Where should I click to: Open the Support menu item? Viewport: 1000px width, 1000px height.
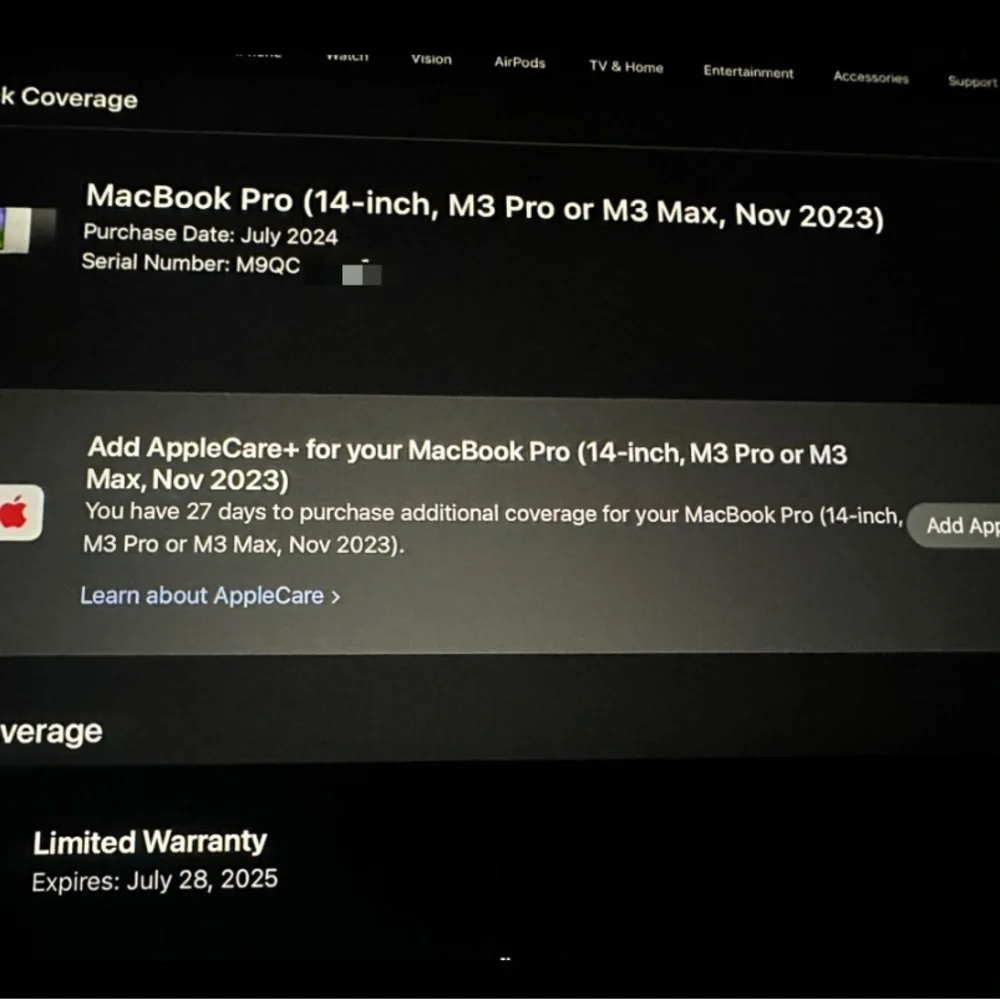(973, 81)
